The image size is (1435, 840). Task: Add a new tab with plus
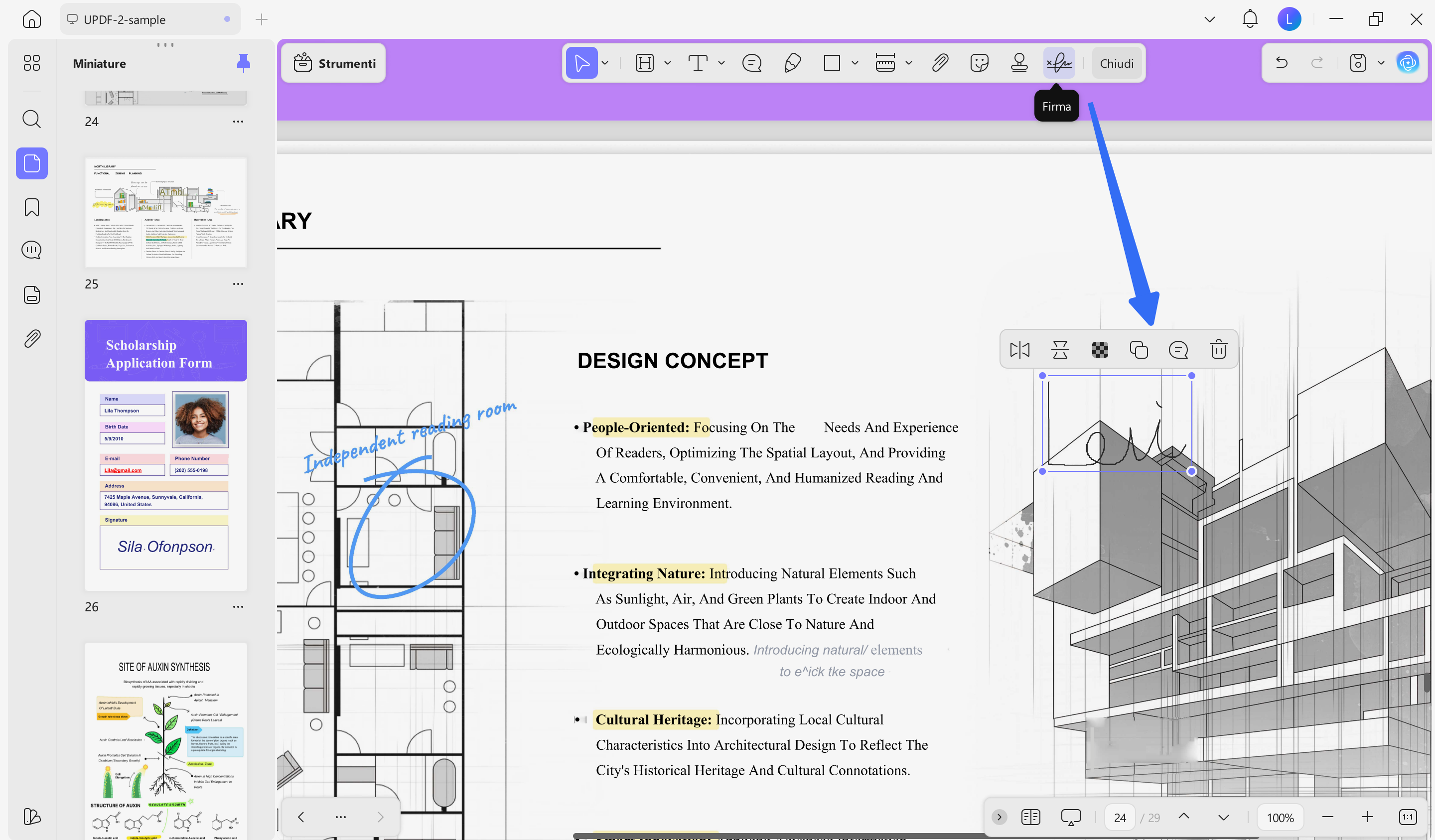pos(262,19)
